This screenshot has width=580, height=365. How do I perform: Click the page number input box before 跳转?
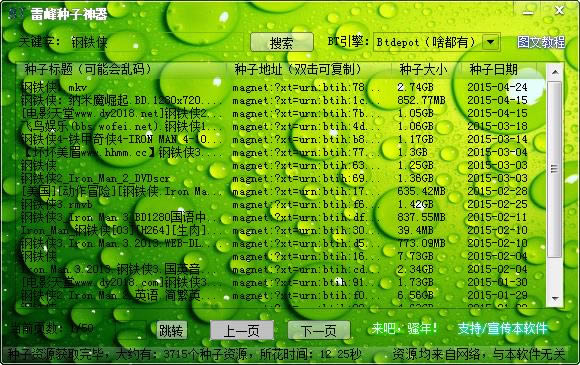click(x=131, y=329)
